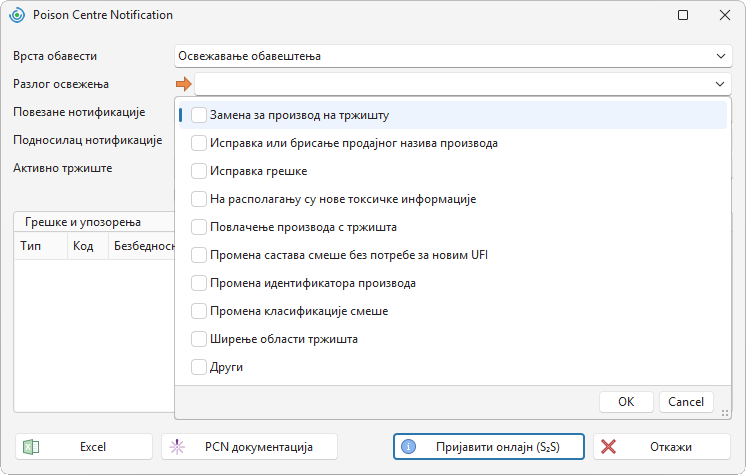
Task: Check 'Замена за производ на тржишту'
Action: pyautogui.click(x=199, y=115)
